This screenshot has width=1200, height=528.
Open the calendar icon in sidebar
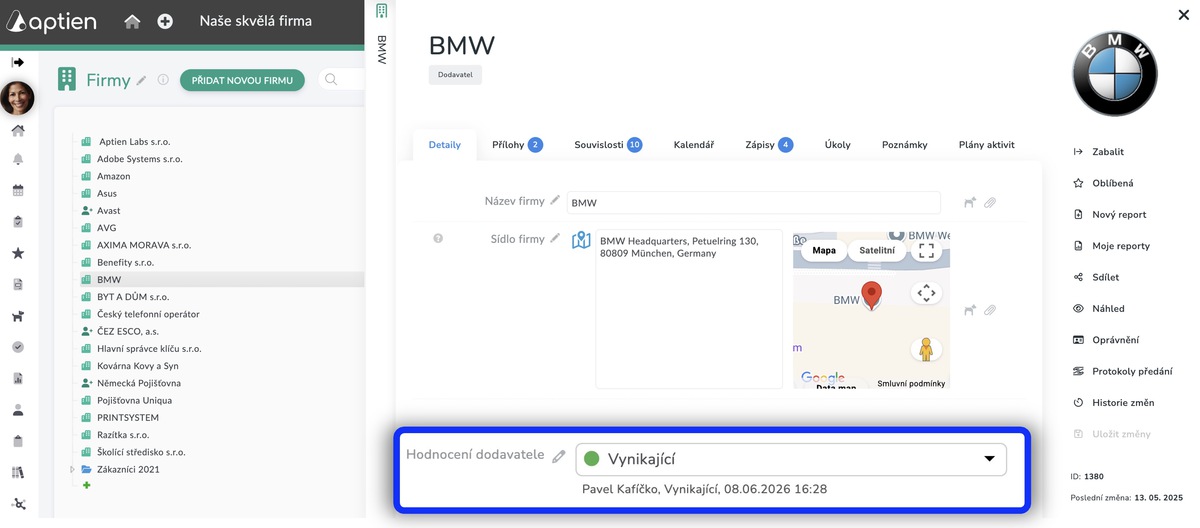point(17,190)
